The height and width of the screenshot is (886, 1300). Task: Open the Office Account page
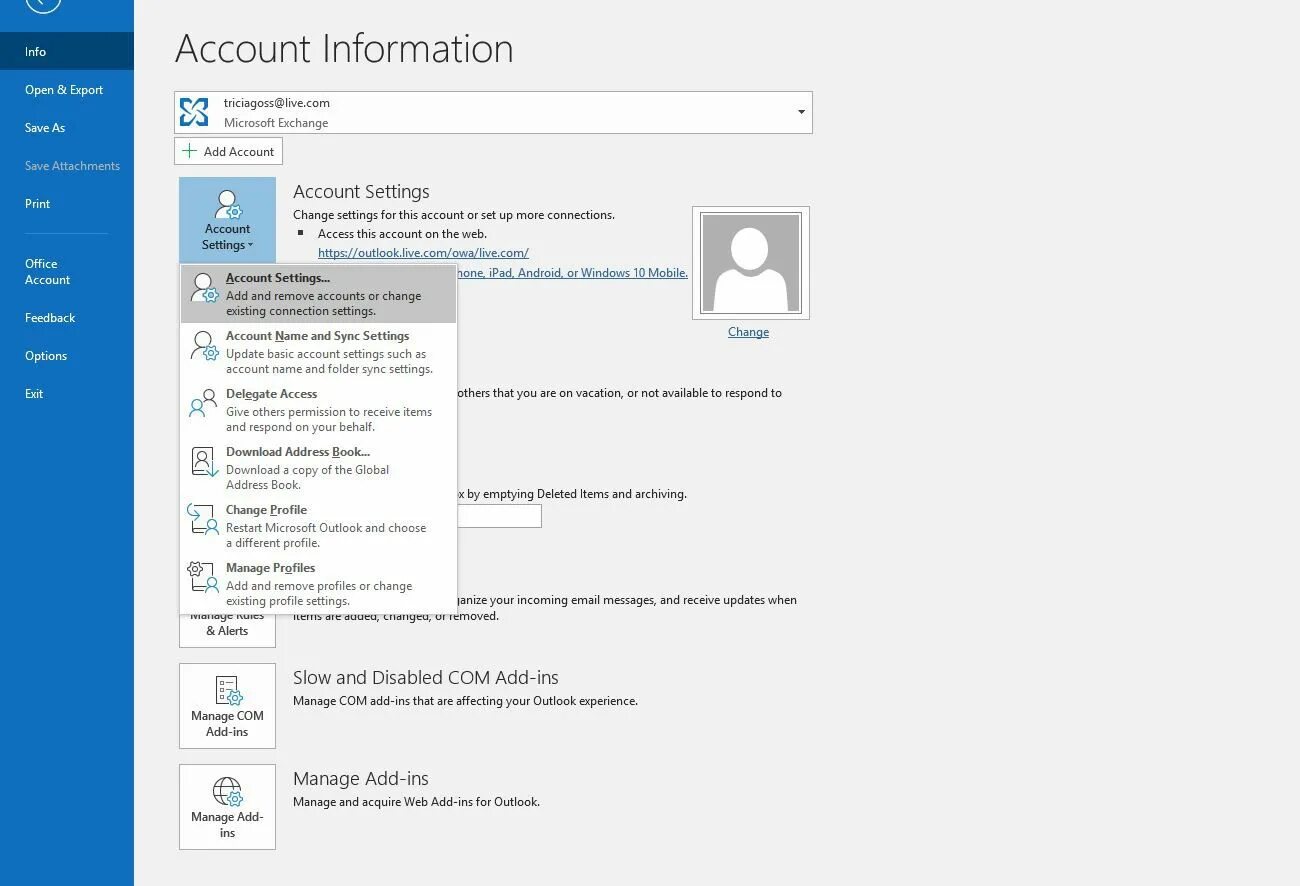coord(67,272)
